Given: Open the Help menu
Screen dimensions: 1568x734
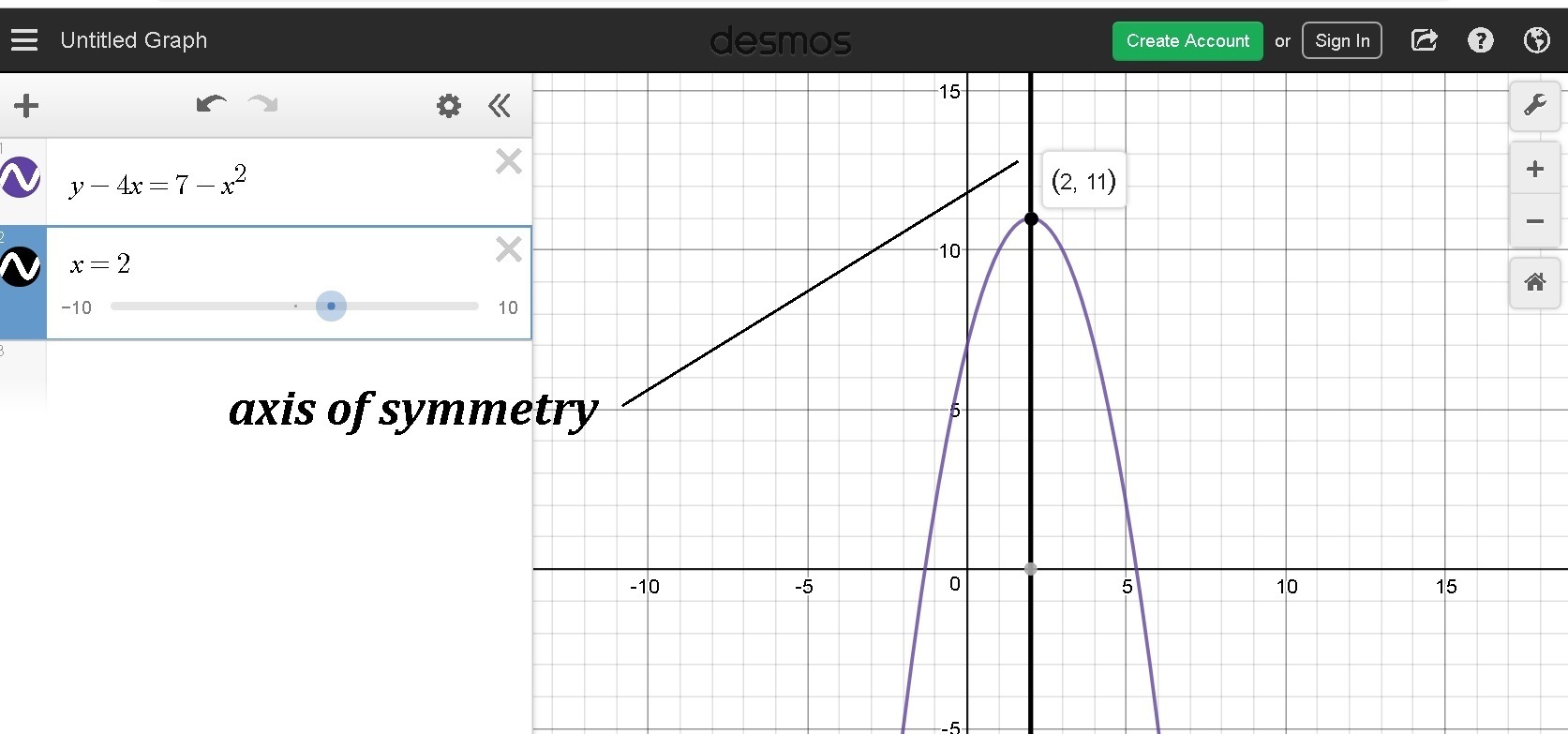Looking at the screenshot, I should [1481, 40].
